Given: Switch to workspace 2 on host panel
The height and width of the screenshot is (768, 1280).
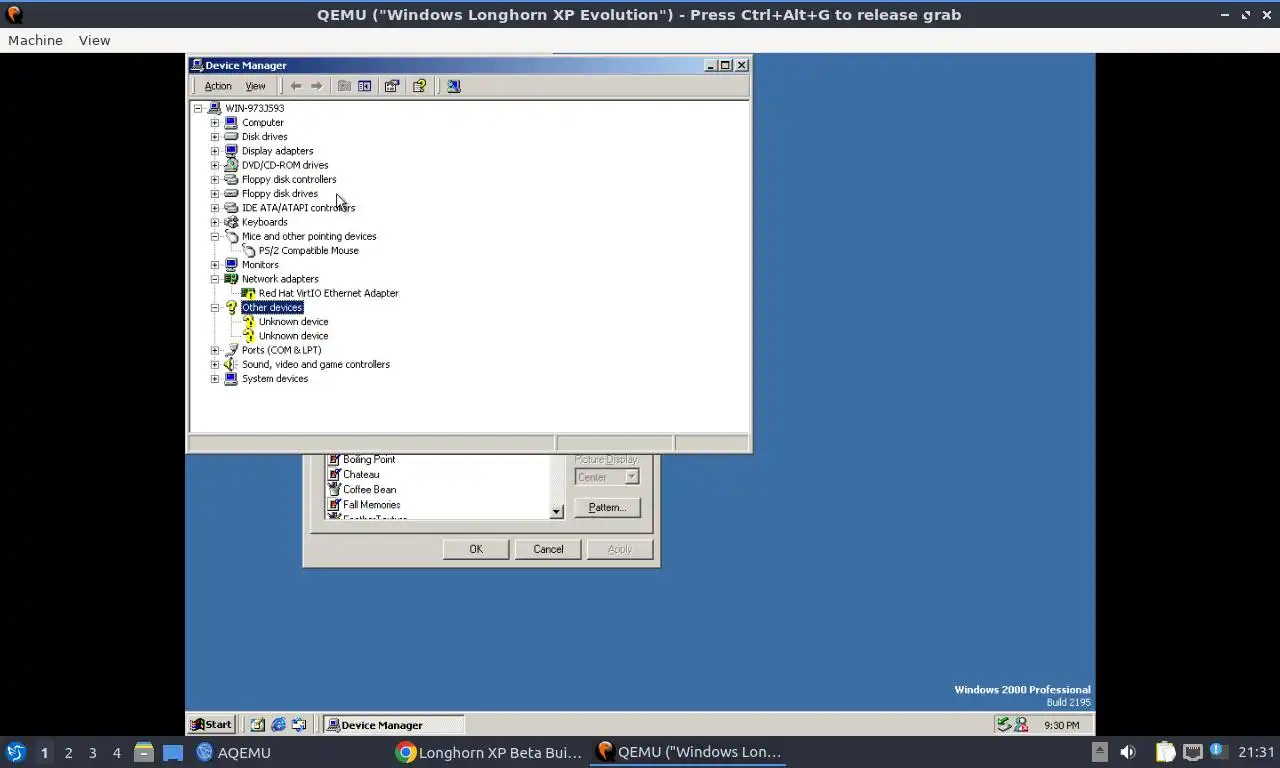Looking at the screenshot, I should pyautogui.click(x=68, y=752).
